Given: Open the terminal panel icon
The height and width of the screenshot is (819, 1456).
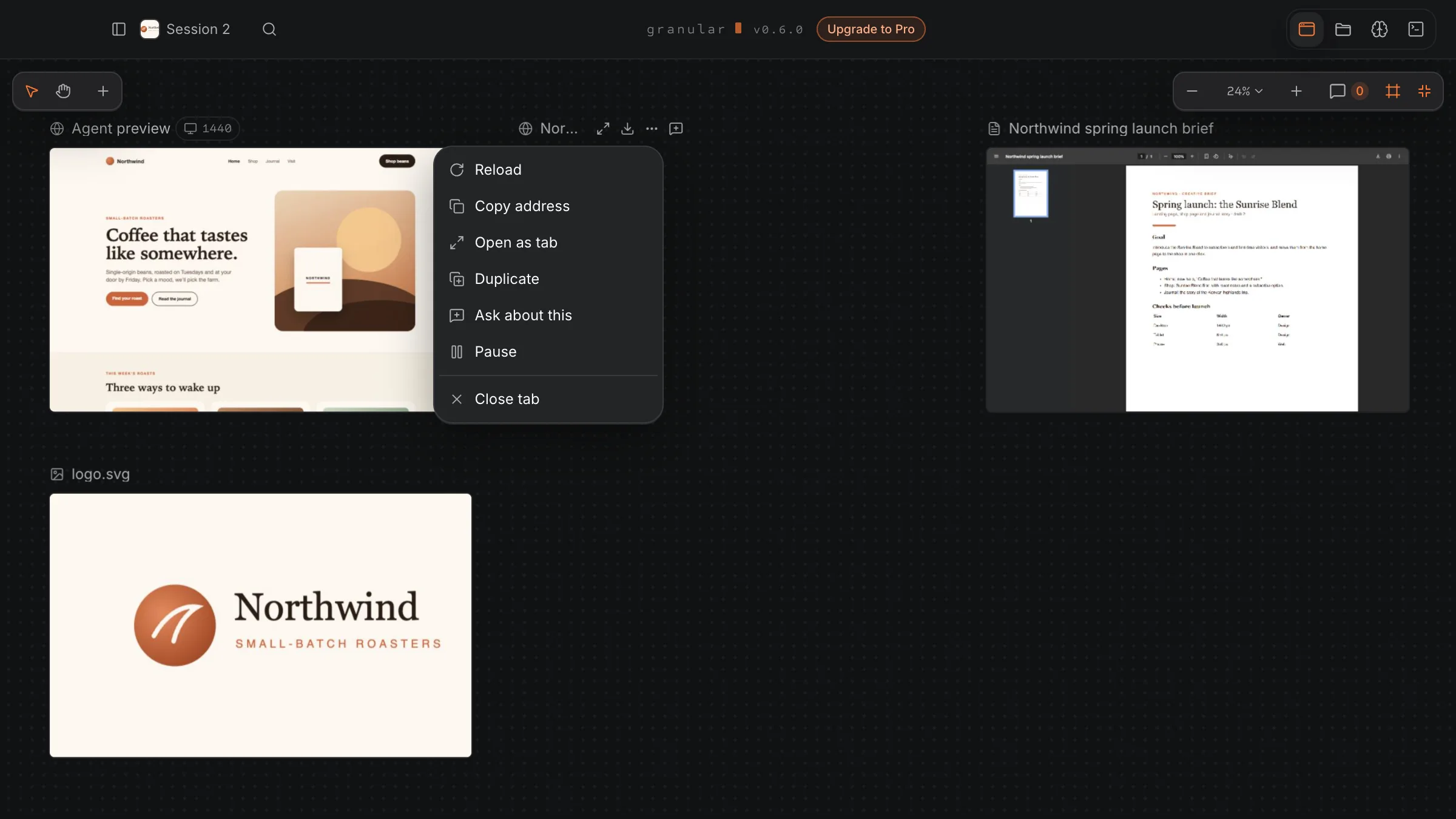Looking at the screenshot, I should click(1416, 29).
